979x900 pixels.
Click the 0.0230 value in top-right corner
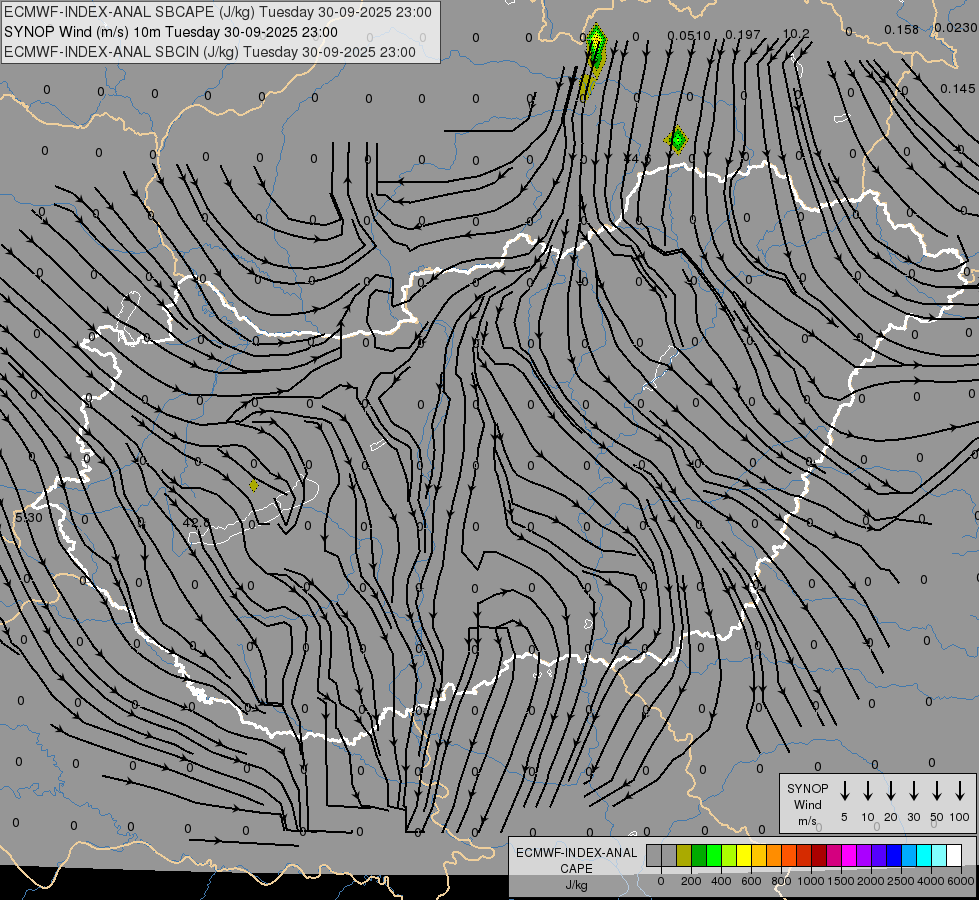point(956,27)
